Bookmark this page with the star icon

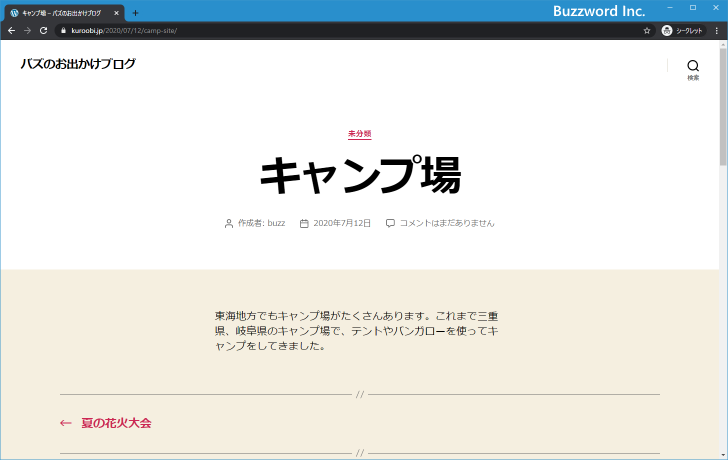point(647,31)
